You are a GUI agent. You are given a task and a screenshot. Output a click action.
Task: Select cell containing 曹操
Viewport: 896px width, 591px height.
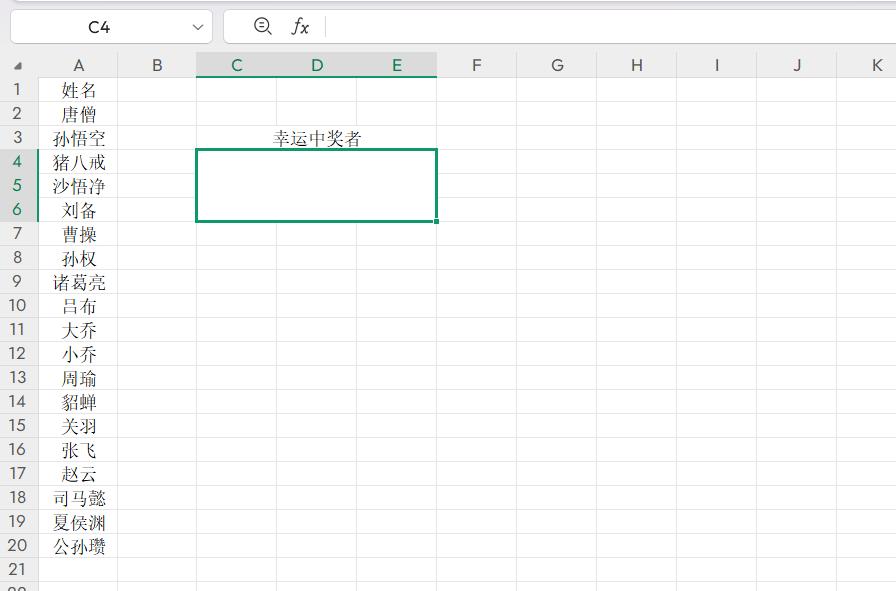pyautogui.click(x=79, y=233)
